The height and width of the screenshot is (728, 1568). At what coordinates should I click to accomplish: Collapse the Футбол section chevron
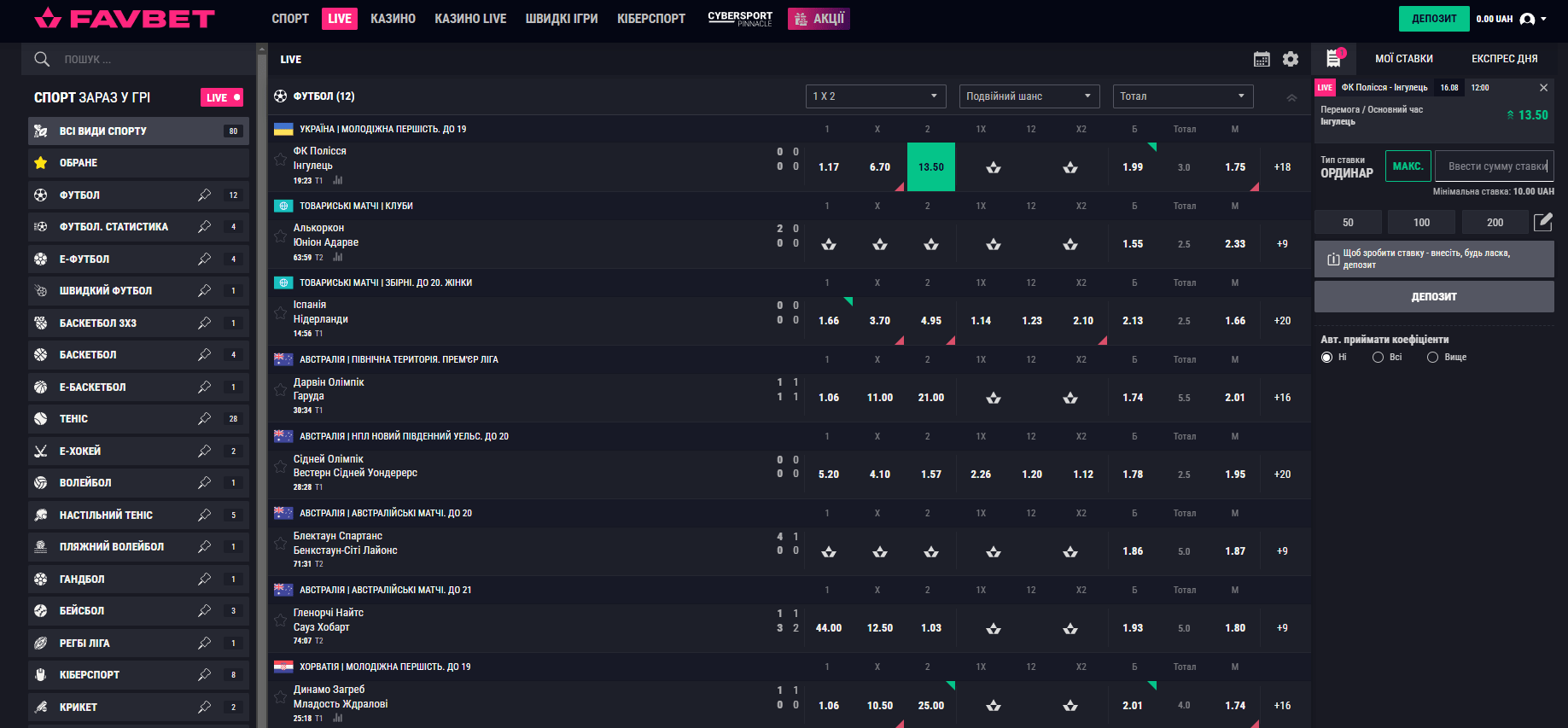1291,97
